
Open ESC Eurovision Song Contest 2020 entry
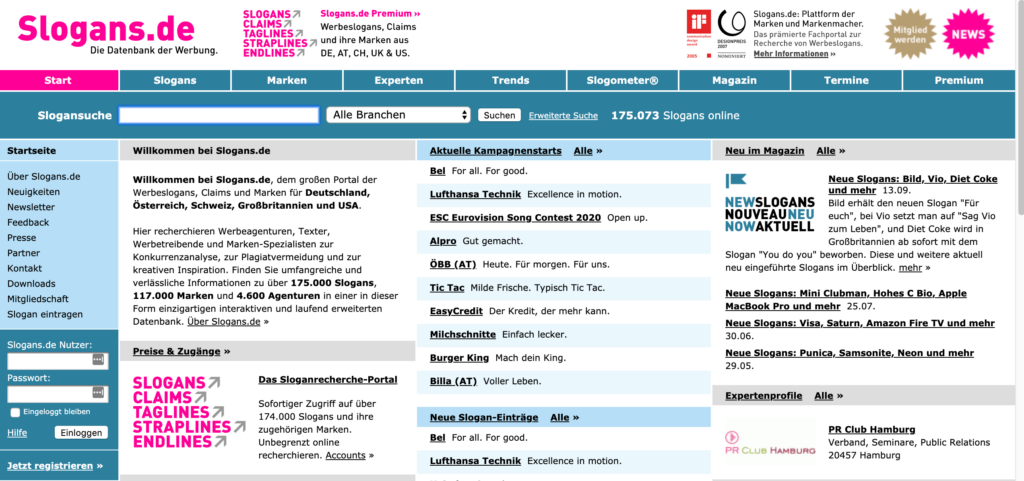(x=515, y=217)
